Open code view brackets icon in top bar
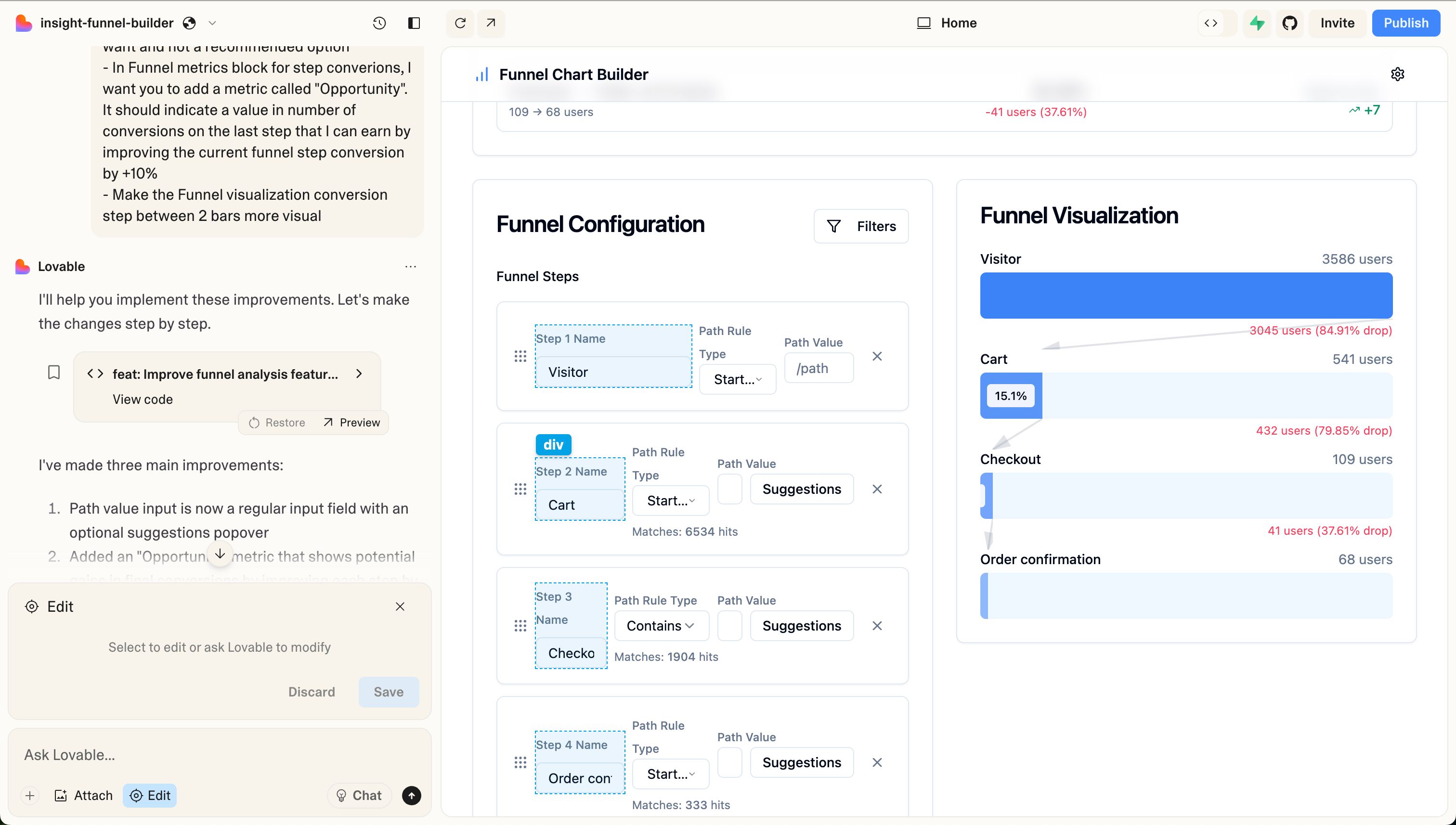This screenshot has width=1456, height=825. coord(1210,23)
